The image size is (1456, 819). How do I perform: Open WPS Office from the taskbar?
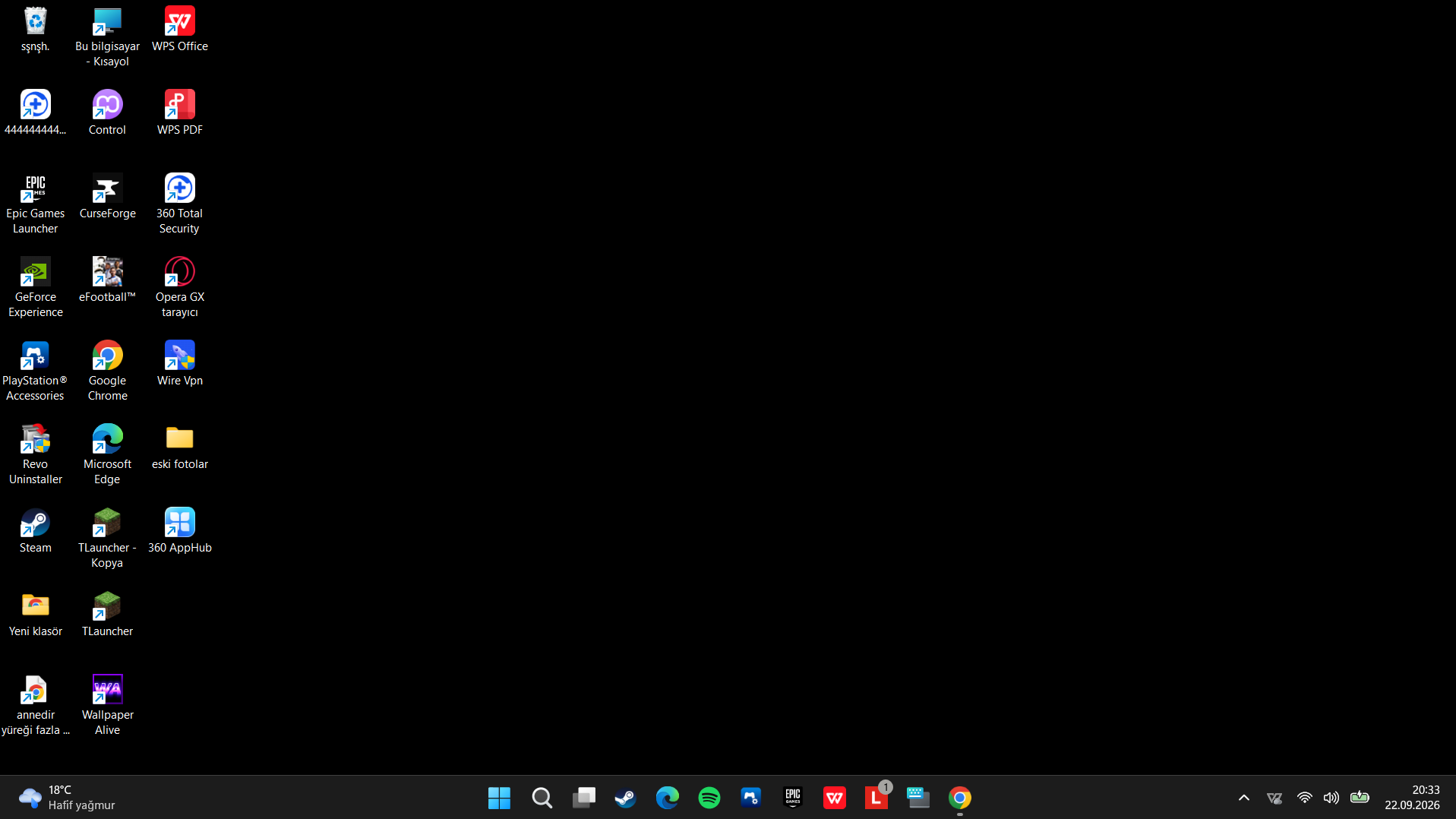pos(835,798)
